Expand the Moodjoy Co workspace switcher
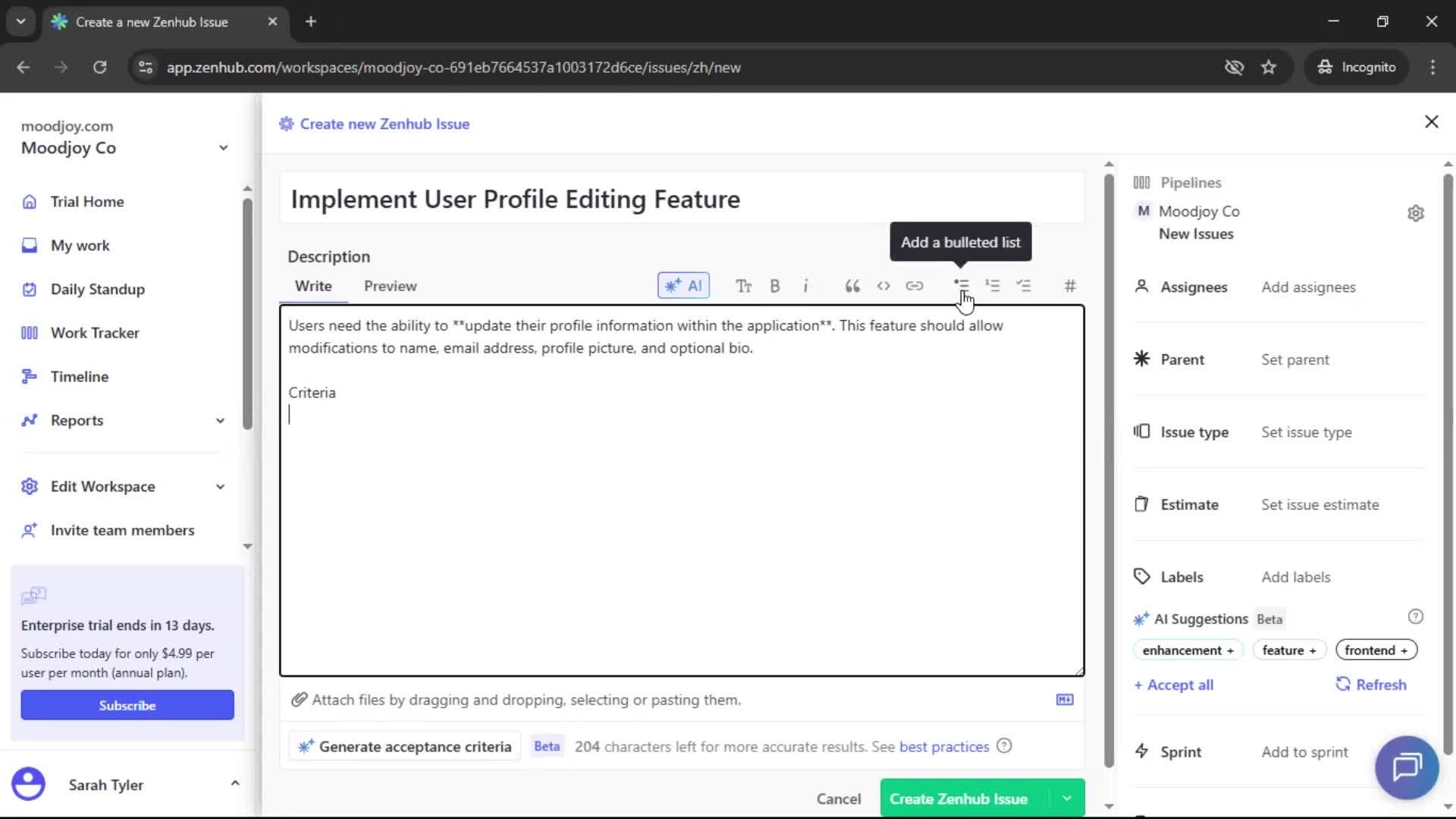The height and width of the screenshot is (819, 1456). pos(222,147)
